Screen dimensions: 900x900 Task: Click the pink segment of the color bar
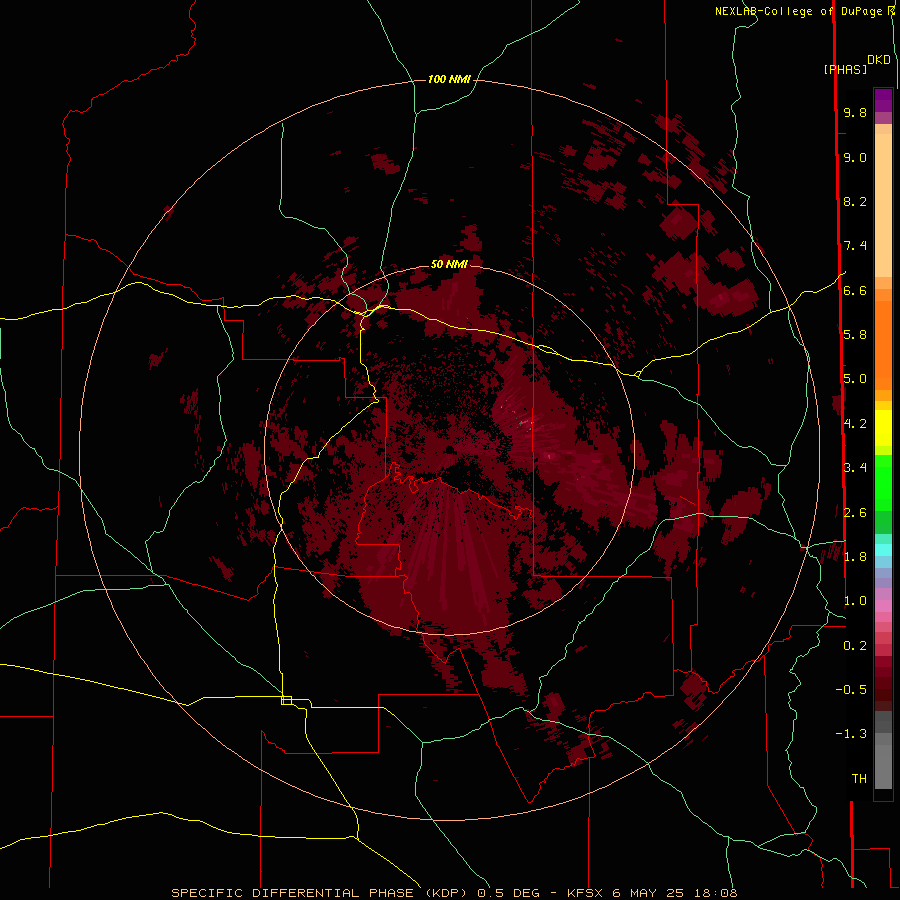click(x=883, y=606)
